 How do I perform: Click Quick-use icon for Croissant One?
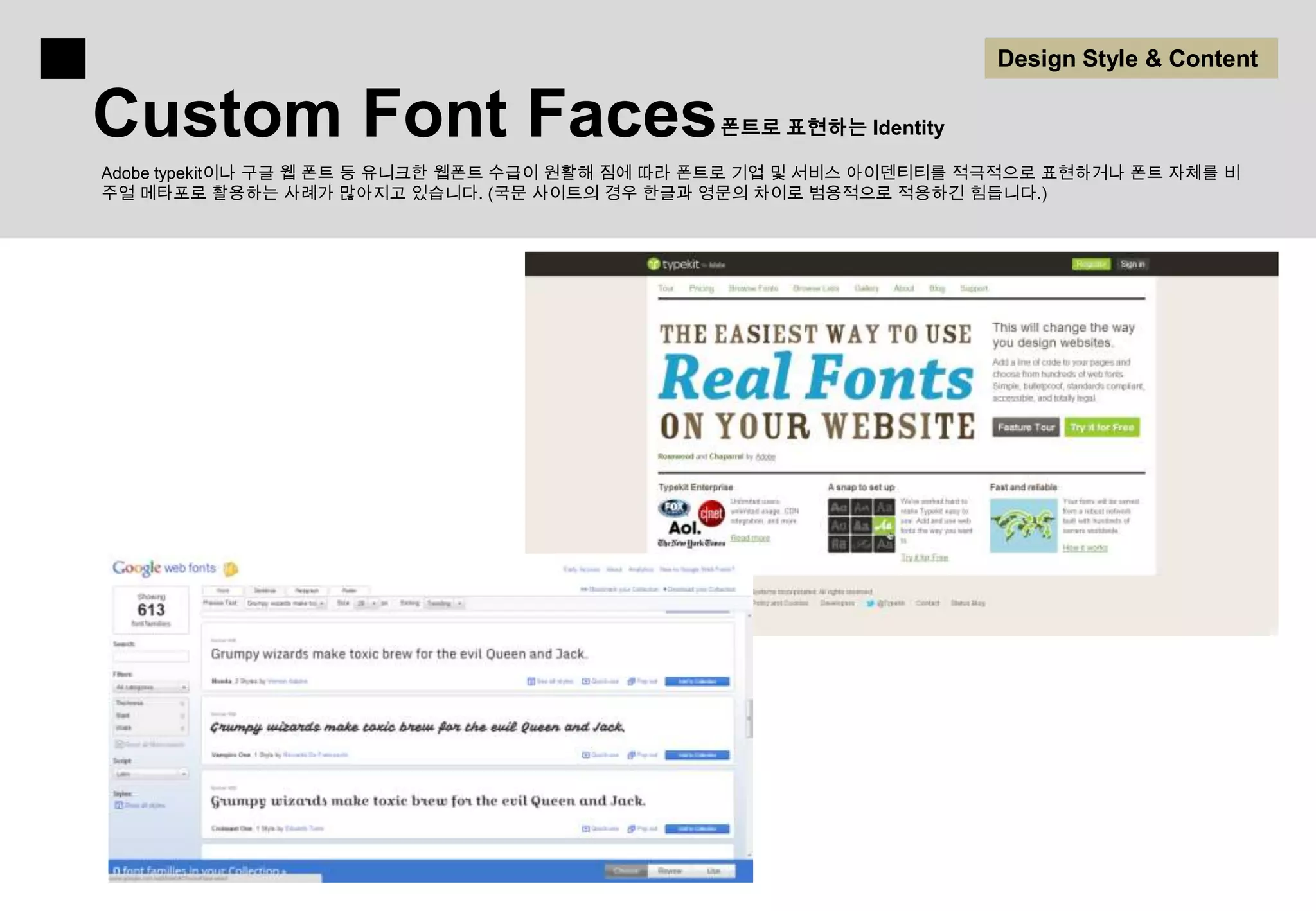(x=585, y=829)
